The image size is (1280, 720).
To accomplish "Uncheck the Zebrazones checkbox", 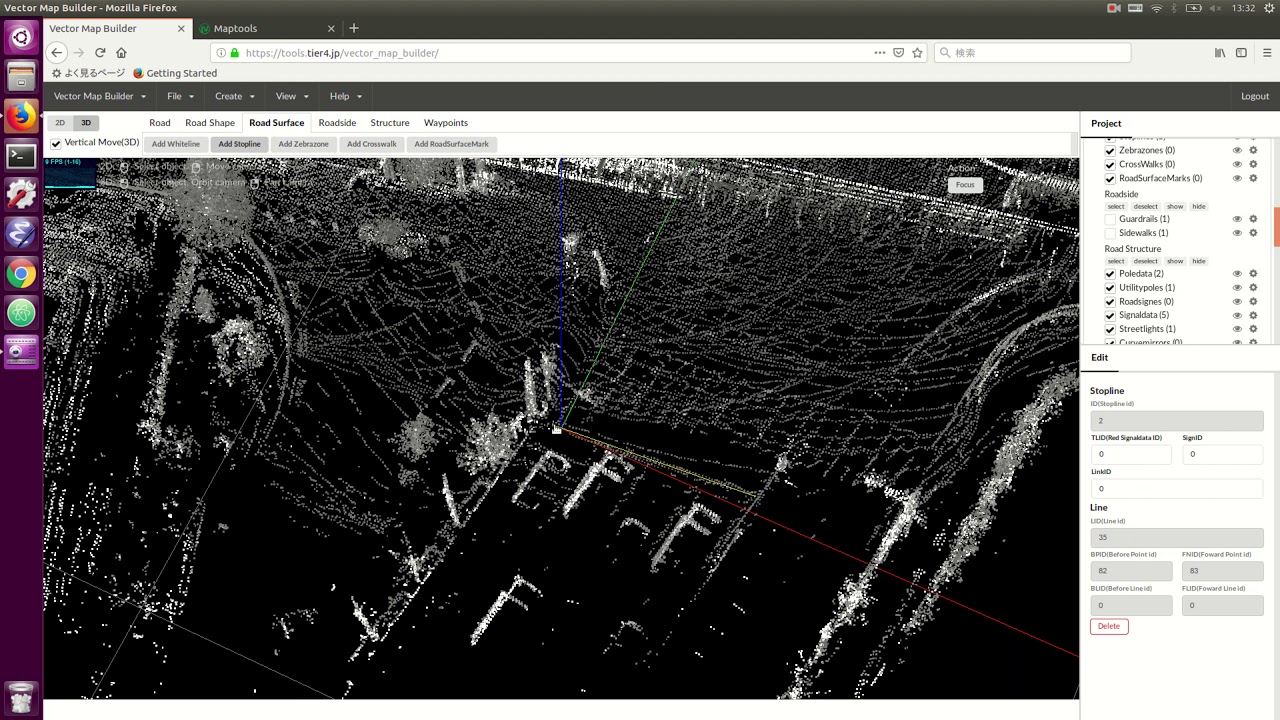I will pos(1110,150).
